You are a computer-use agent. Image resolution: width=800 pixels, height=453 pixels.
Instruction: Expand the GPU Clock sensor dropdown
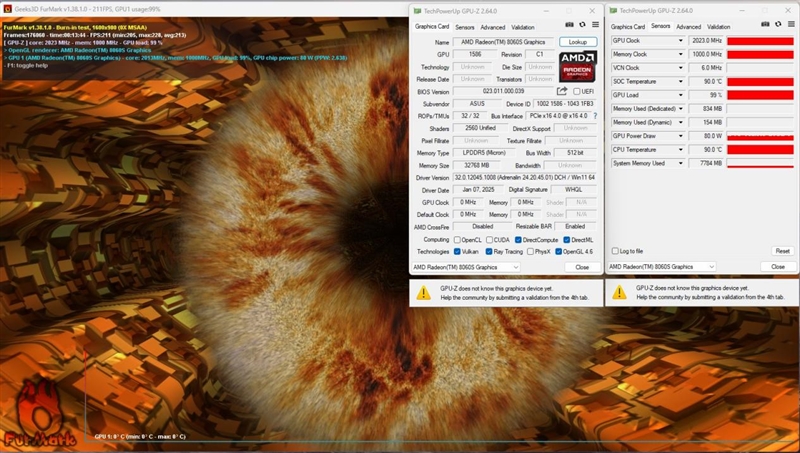pos(681,41)
